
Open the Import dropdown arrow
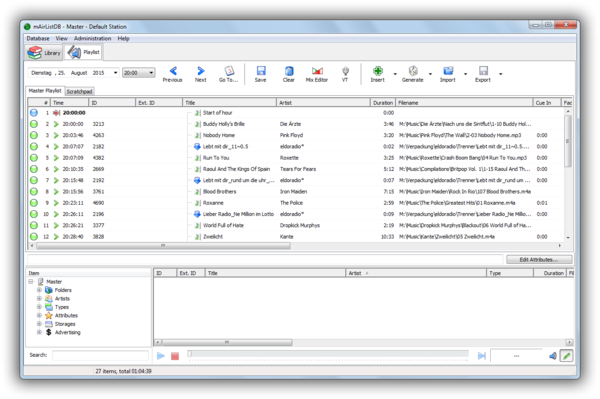click(x=465, y=74)
